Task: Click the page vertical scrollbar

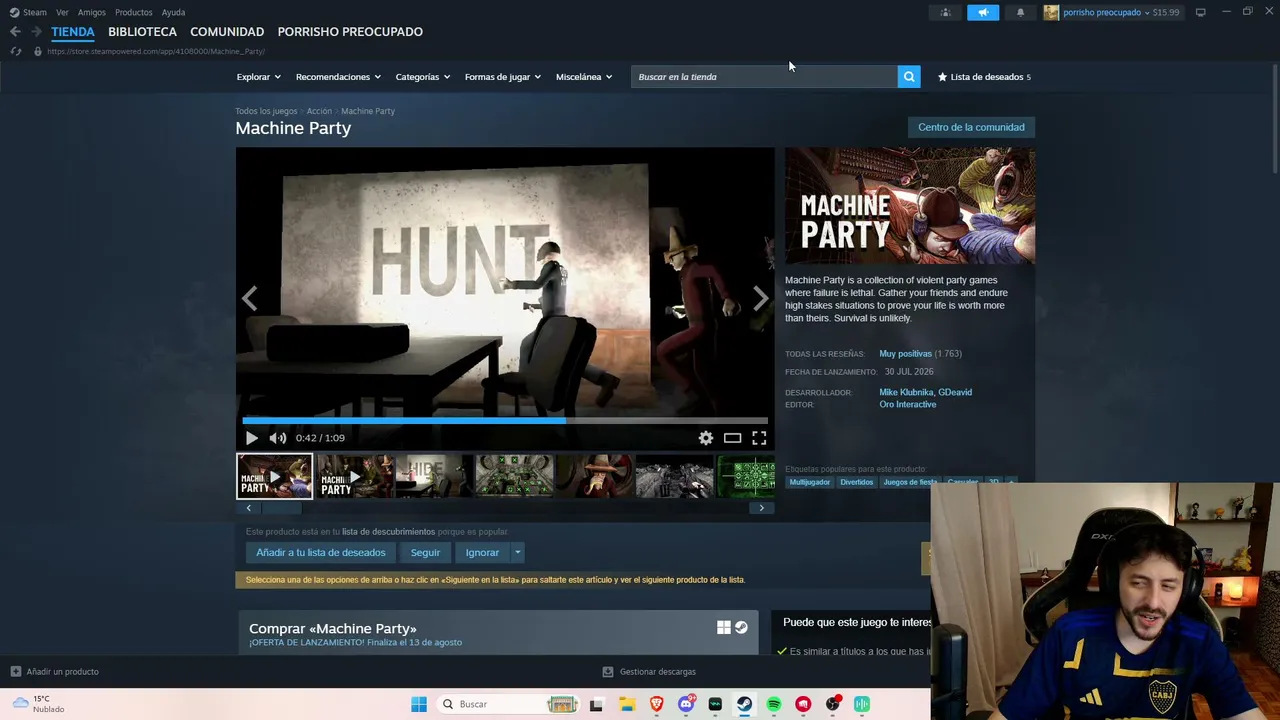Action: [1275, 120]
